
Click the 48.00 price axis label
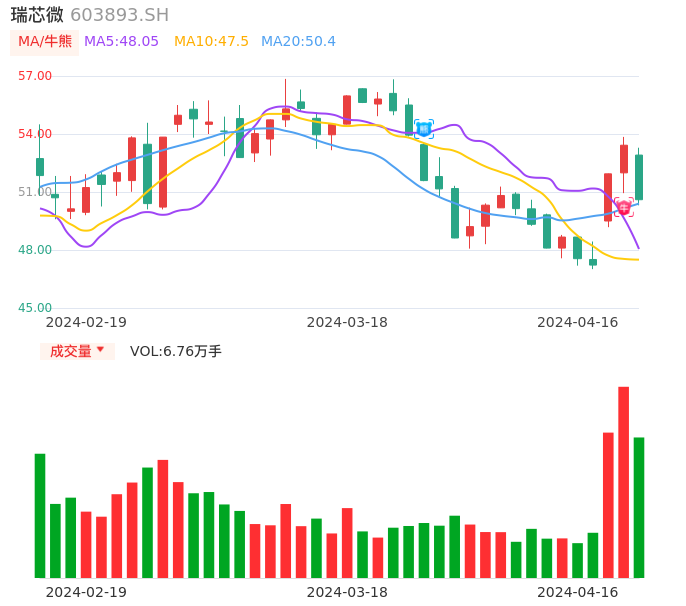pyautogui.click(x=35, y=250)
